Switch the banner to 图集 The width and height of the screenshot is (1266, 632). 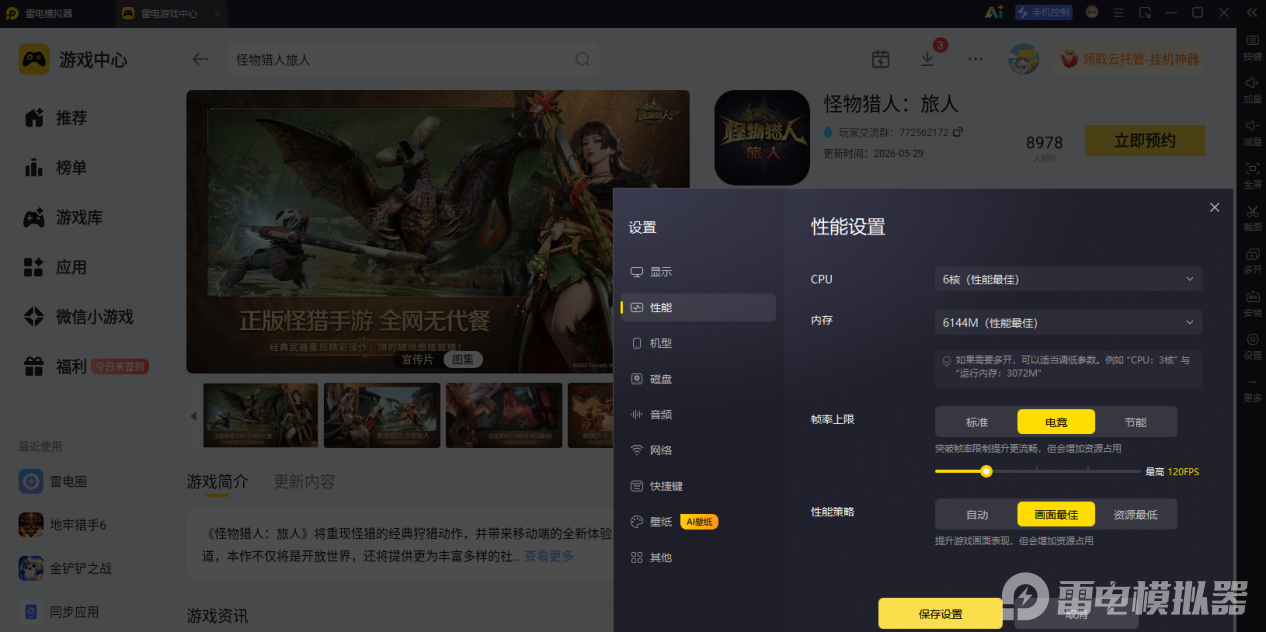462,359
